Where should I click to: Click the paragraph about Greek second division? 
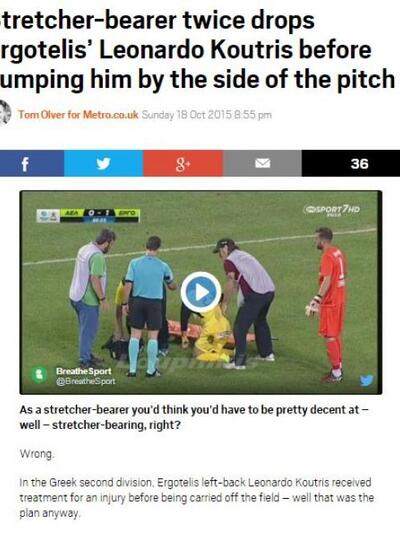click(x=197, y=497)
